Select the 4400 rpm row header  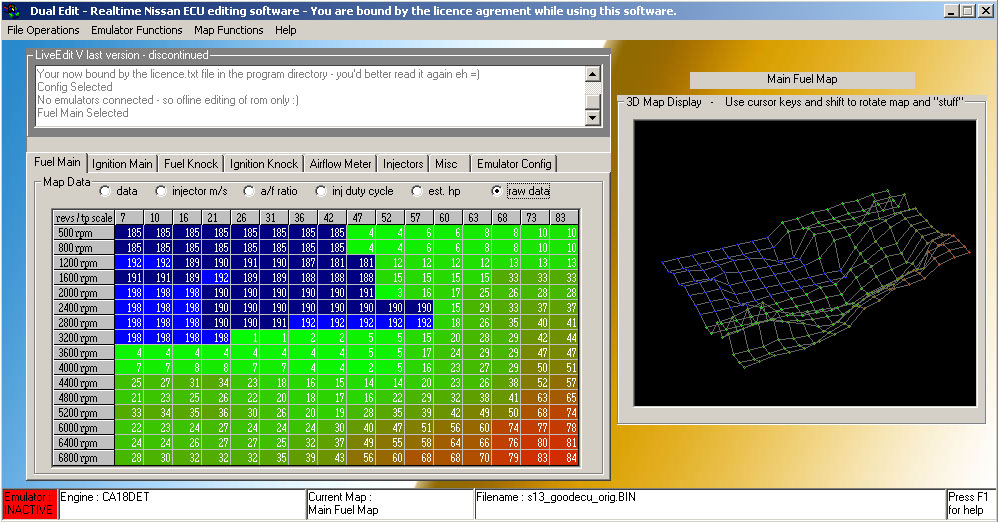(84, 383)
